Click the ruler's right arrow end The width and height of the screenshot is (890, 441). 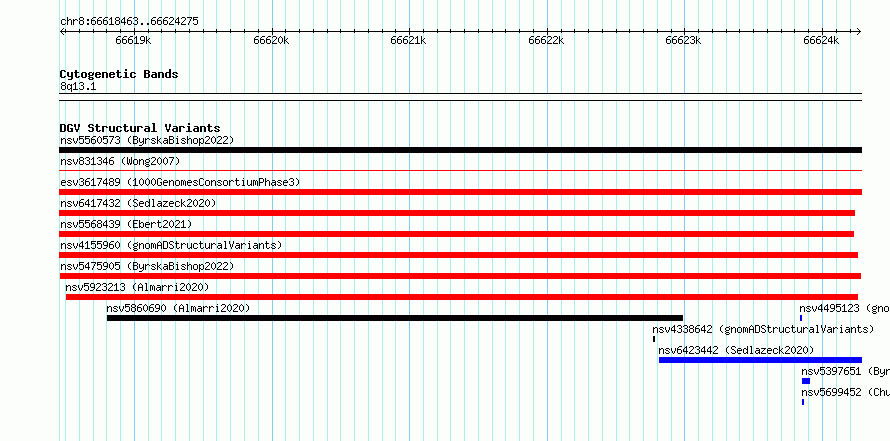[859, 32]
